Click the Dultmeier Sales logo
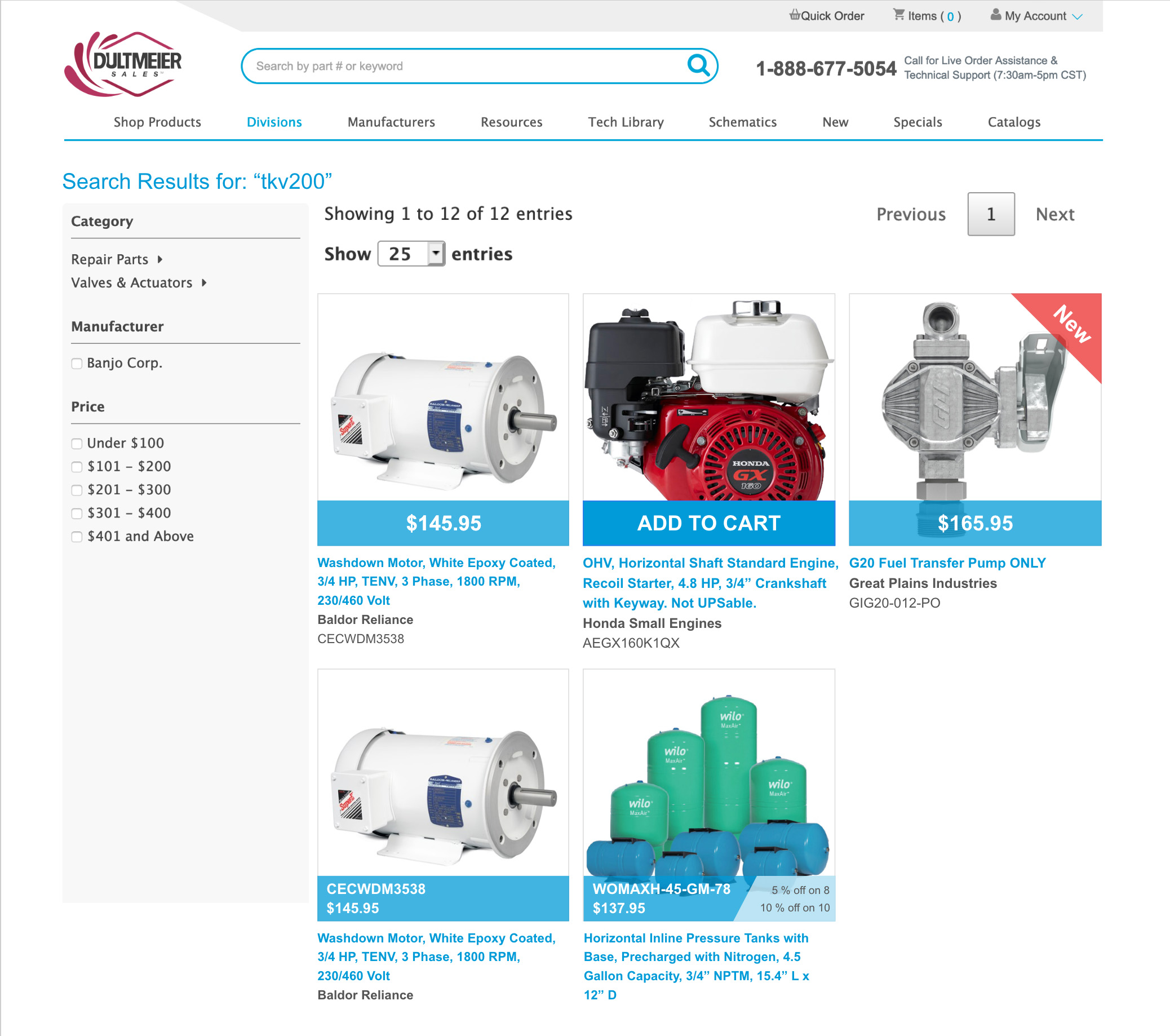The height and width of the screenshot is (1036, 1170). pyautogui.click(x=122, y=64)
